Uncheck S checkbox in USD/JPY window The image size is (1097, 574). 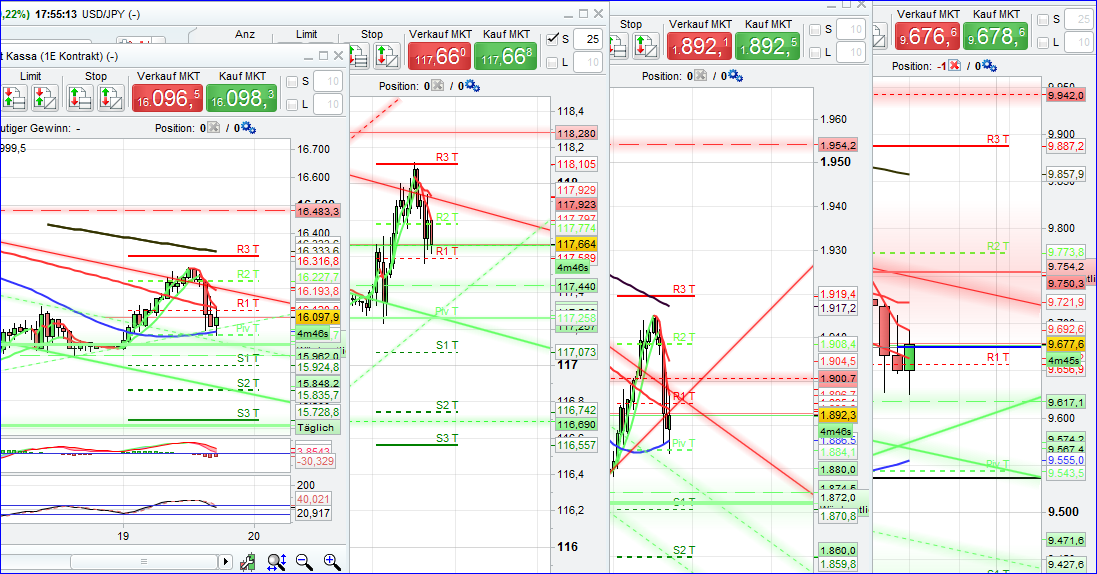click(553, 38)
